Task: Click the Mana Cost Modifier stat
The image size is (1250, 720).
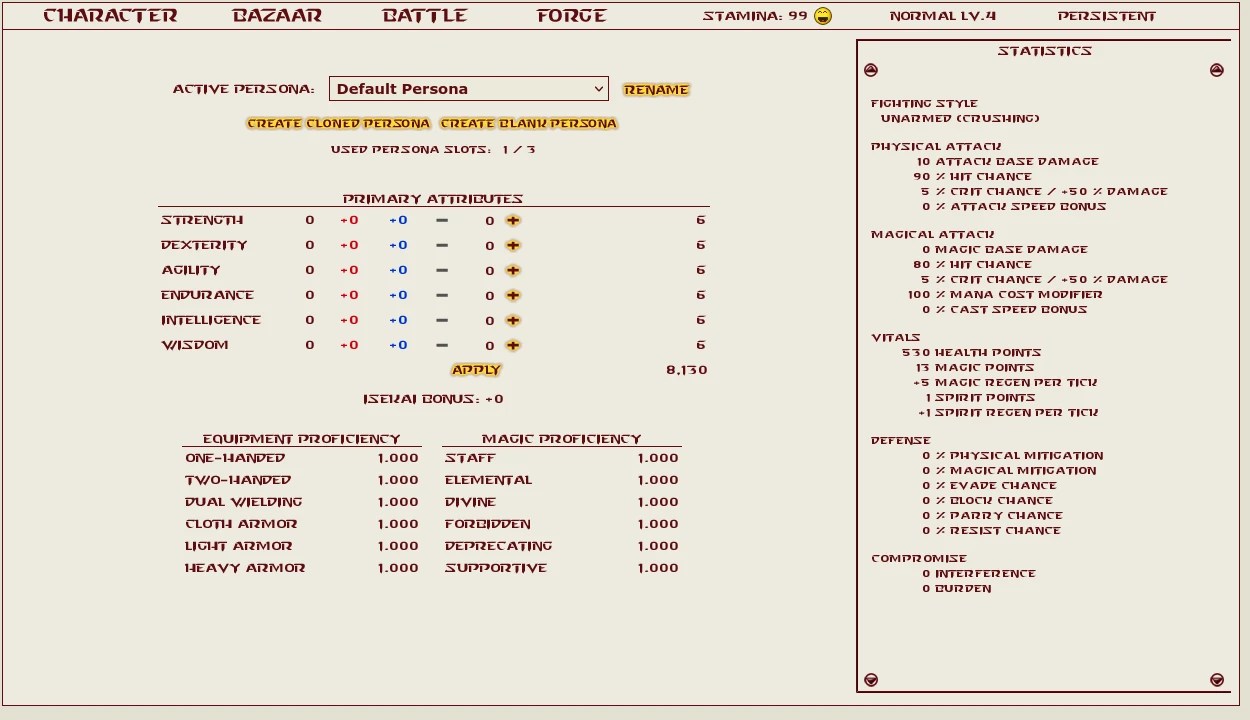Action: pos(1005,294)
